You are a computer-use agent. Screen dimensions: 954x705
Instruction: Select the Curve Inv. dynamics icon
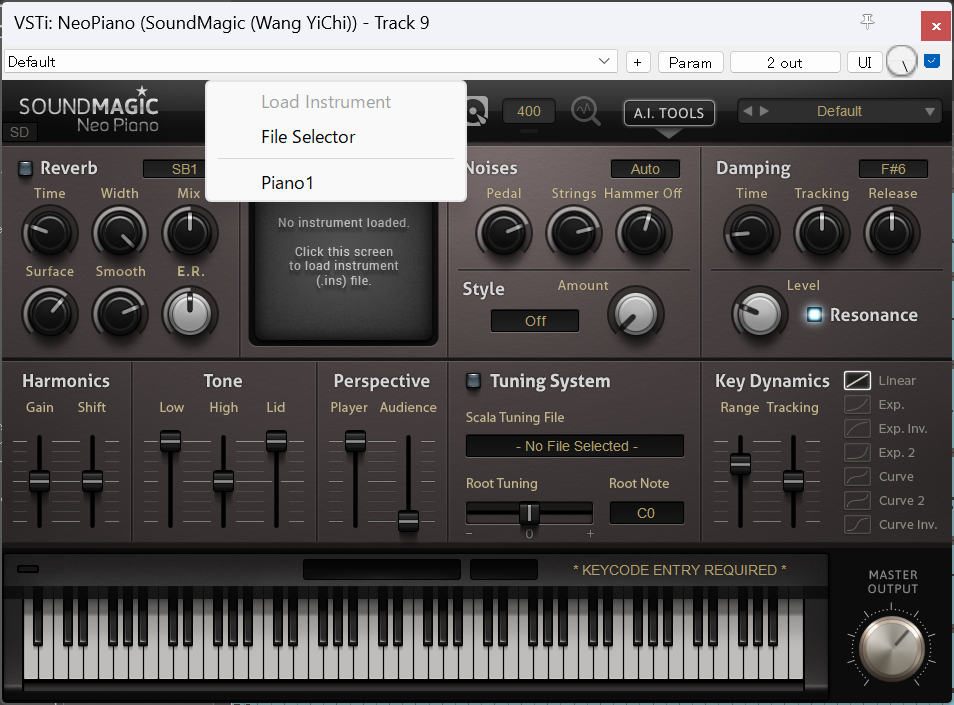[x=857, y=524]
